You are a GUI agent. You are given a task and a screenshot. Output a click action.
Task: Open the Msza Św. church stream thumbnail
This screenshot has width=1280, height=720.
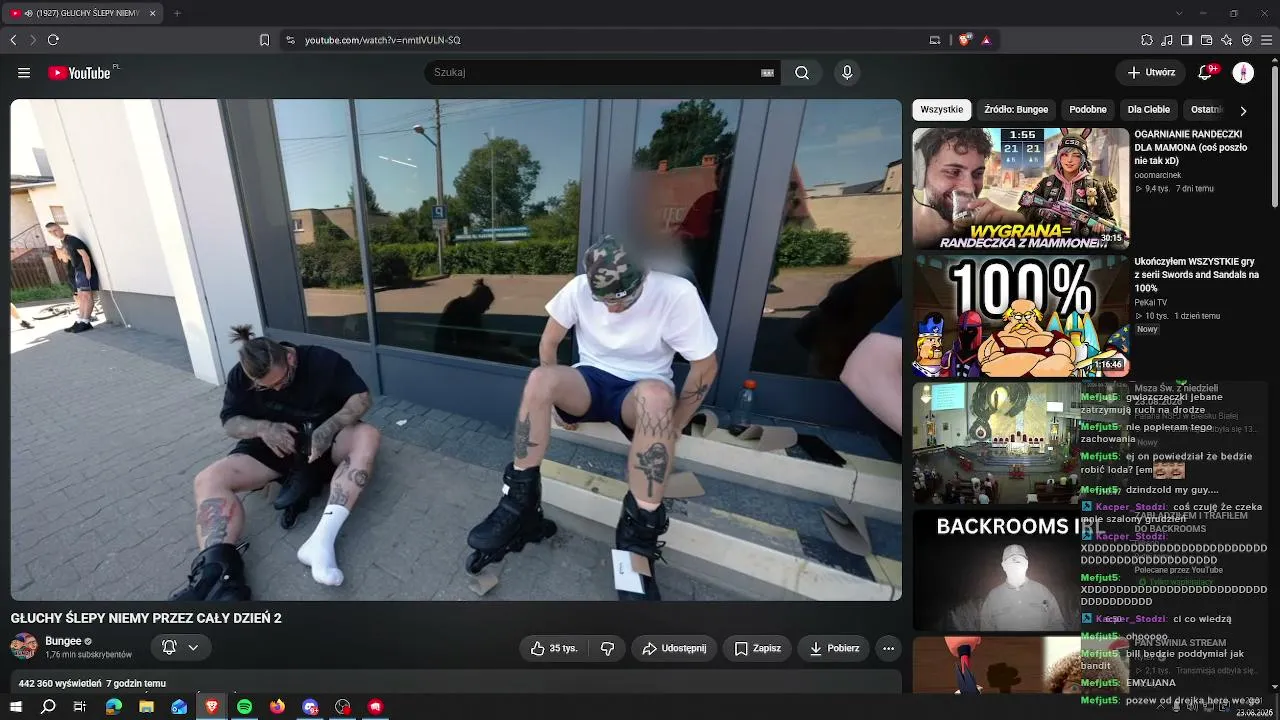tap(996, 443)
